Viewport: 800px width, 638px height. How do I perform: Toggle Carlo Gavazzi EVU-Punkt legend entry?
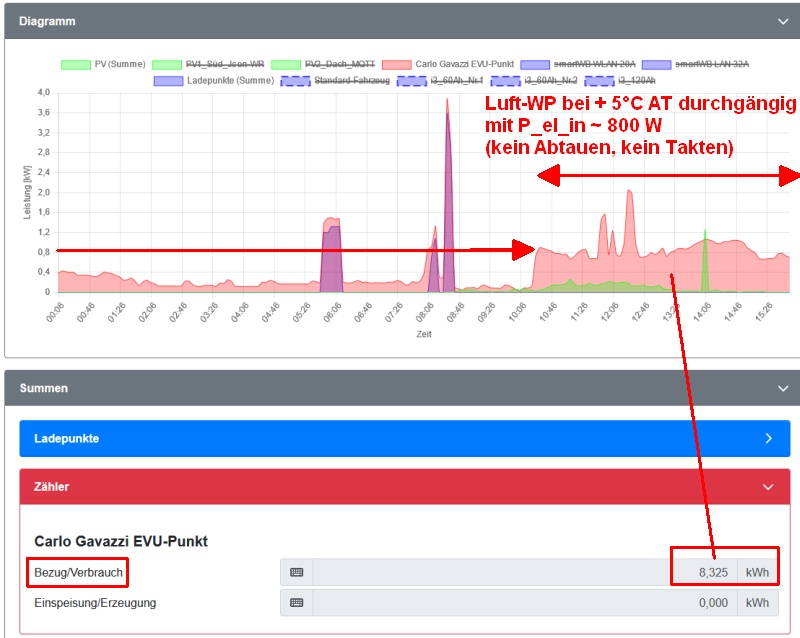(x=448, y=64)
